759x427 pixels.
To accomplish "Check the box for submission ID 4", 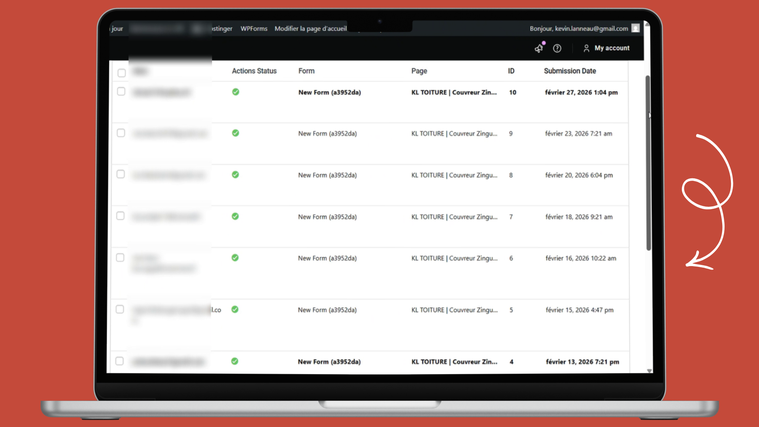I will point(120,361).
